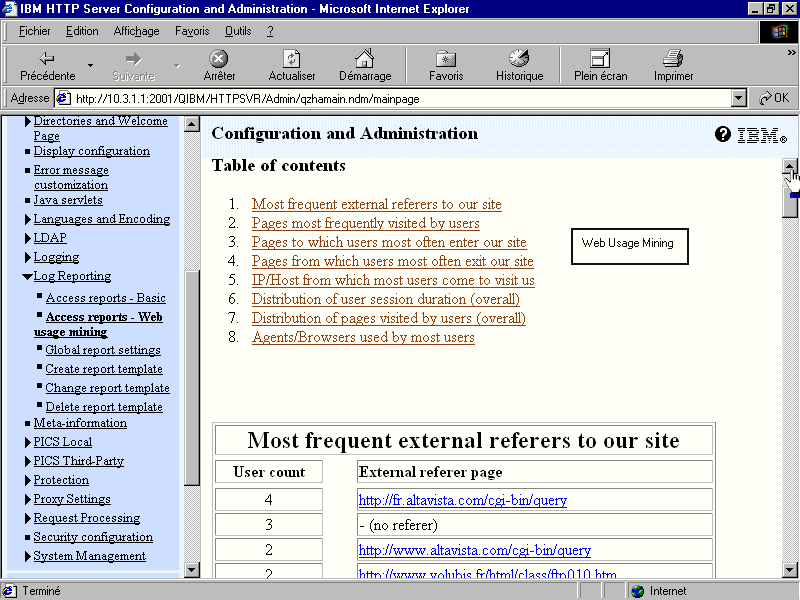
Task: Expand the Languages and Encoding triangle
Action: click(28, 219)
